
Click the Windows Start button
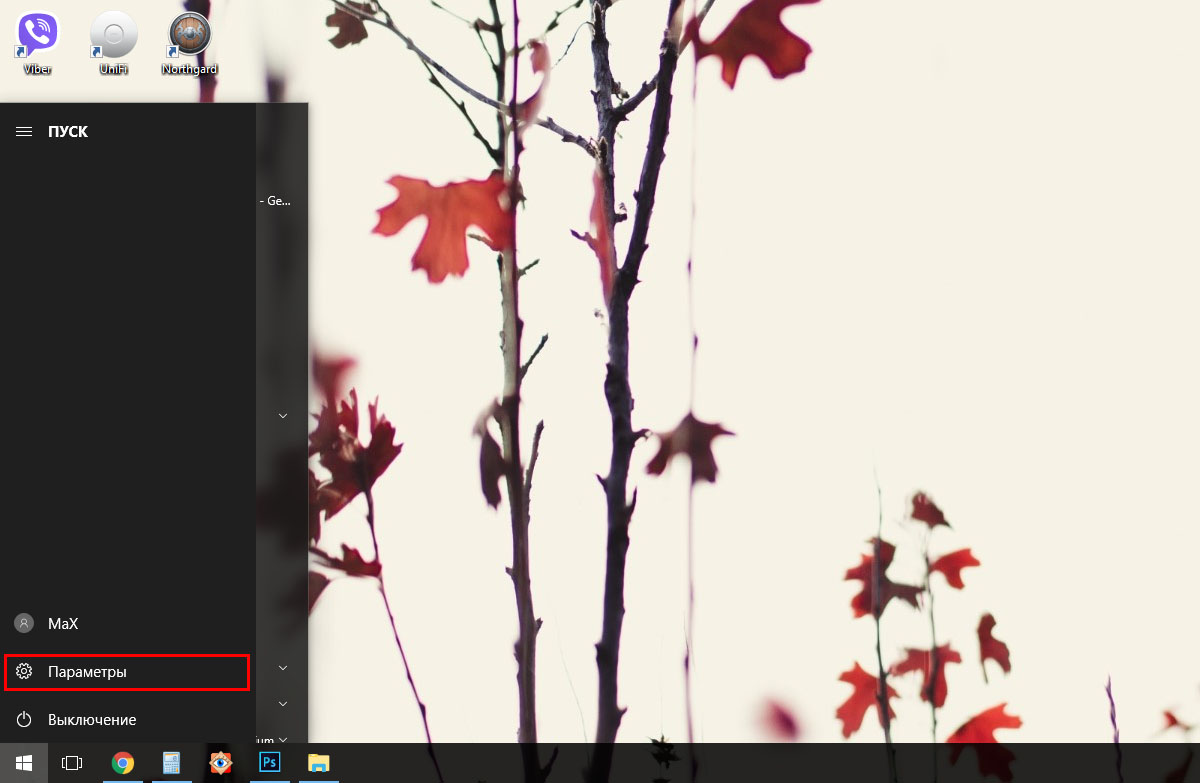[23, 763]
